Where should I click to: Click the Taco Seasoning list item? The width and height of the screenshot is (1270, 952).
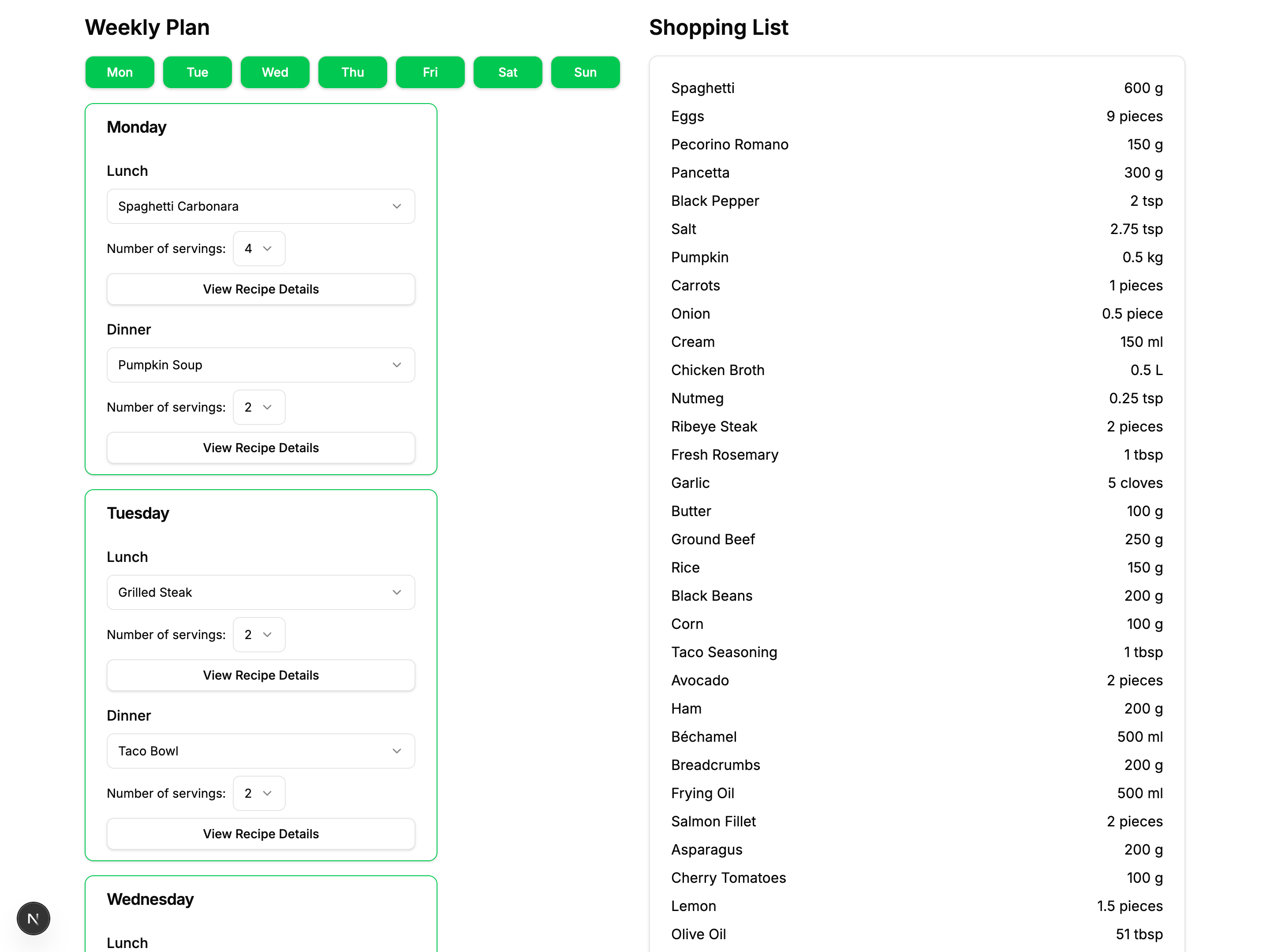916,652
